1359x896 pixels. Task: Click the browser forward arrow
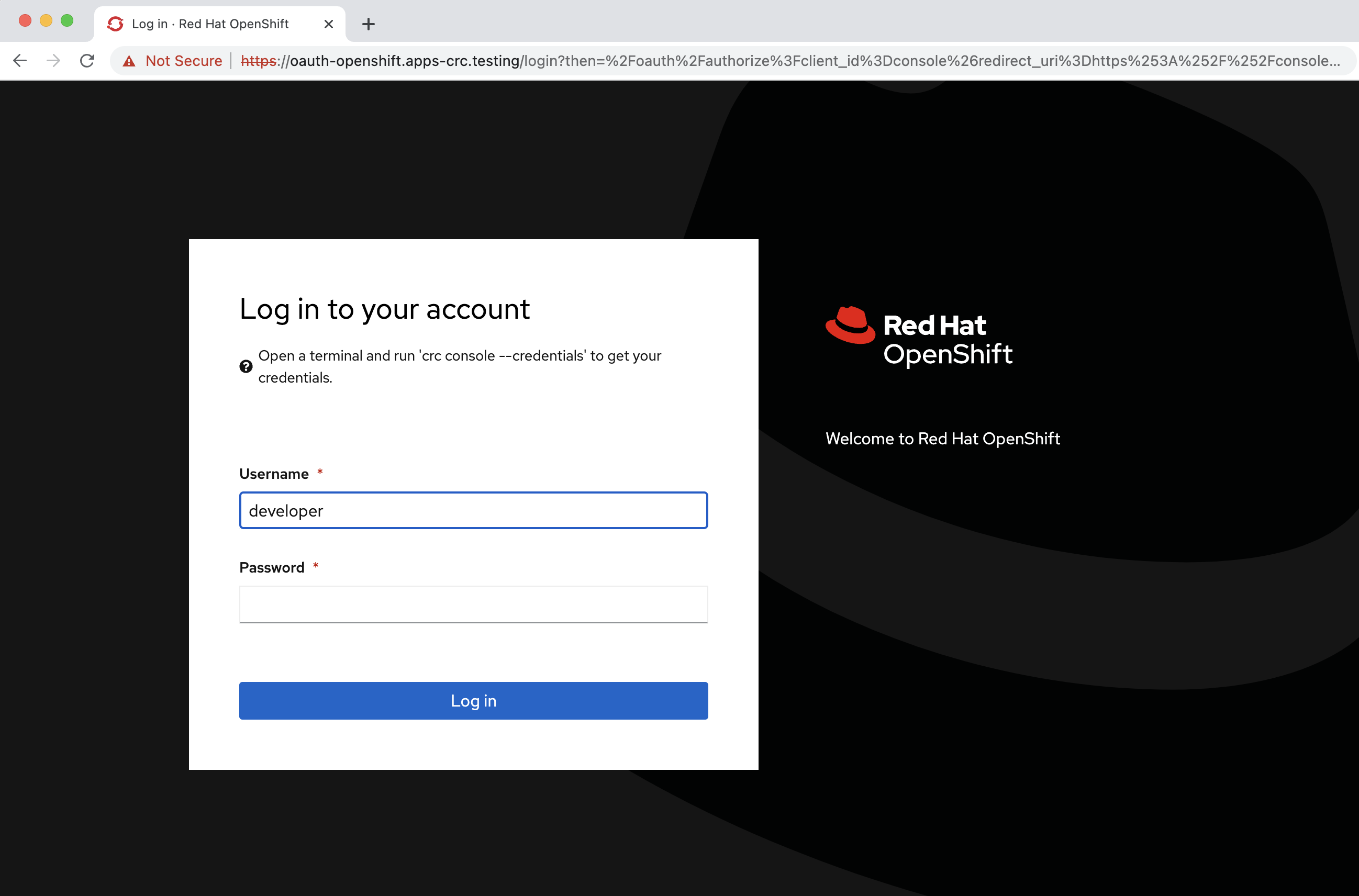[x=53, y=61]
